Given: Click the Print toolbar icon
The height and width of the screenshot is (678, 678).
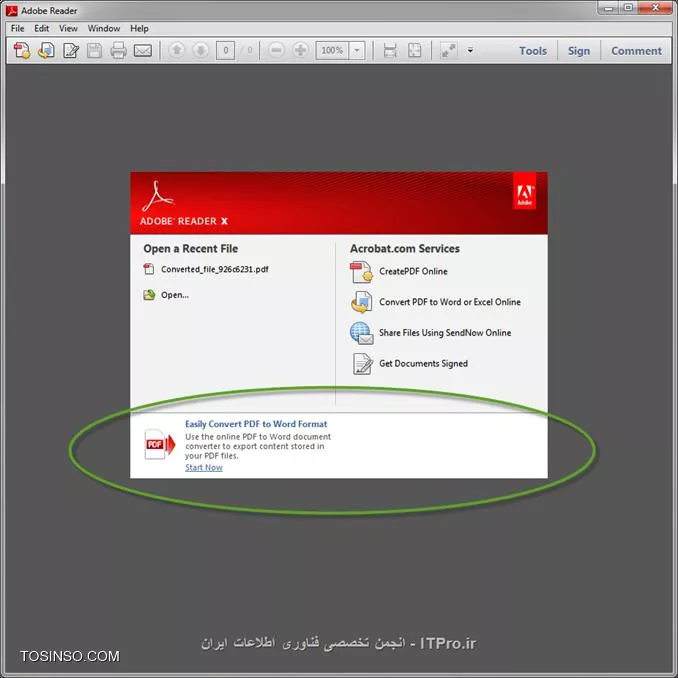Looking at the screenshot, I should tap(118, 51).
